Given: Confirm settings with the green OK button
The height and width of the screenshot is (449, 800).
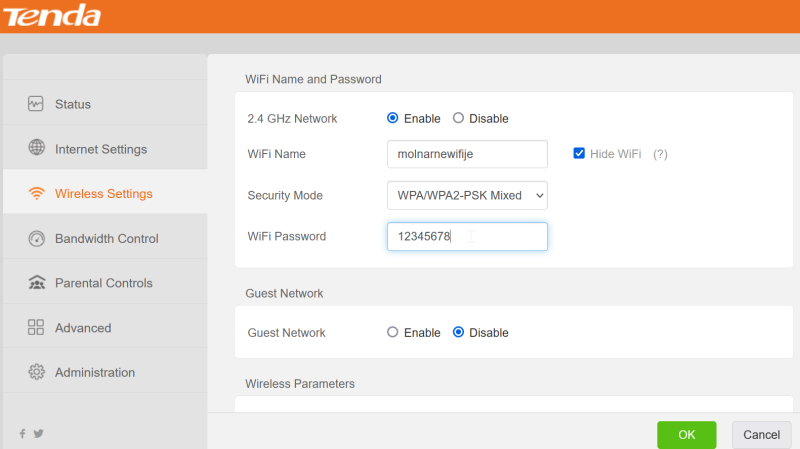Looking at the screenshot, I should point(686,435).
